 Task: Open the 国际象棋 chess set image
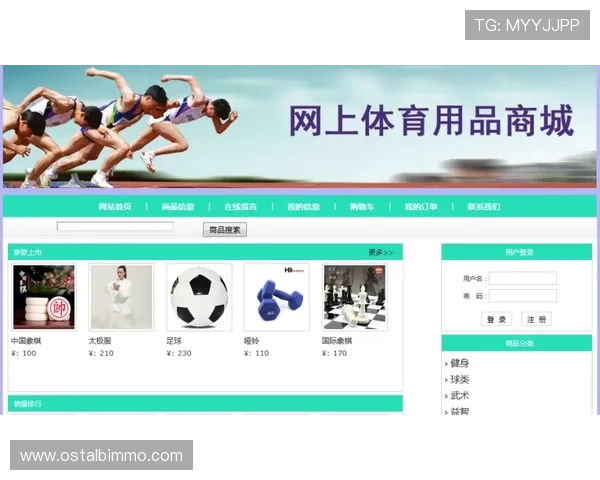[x=355, y=297]
